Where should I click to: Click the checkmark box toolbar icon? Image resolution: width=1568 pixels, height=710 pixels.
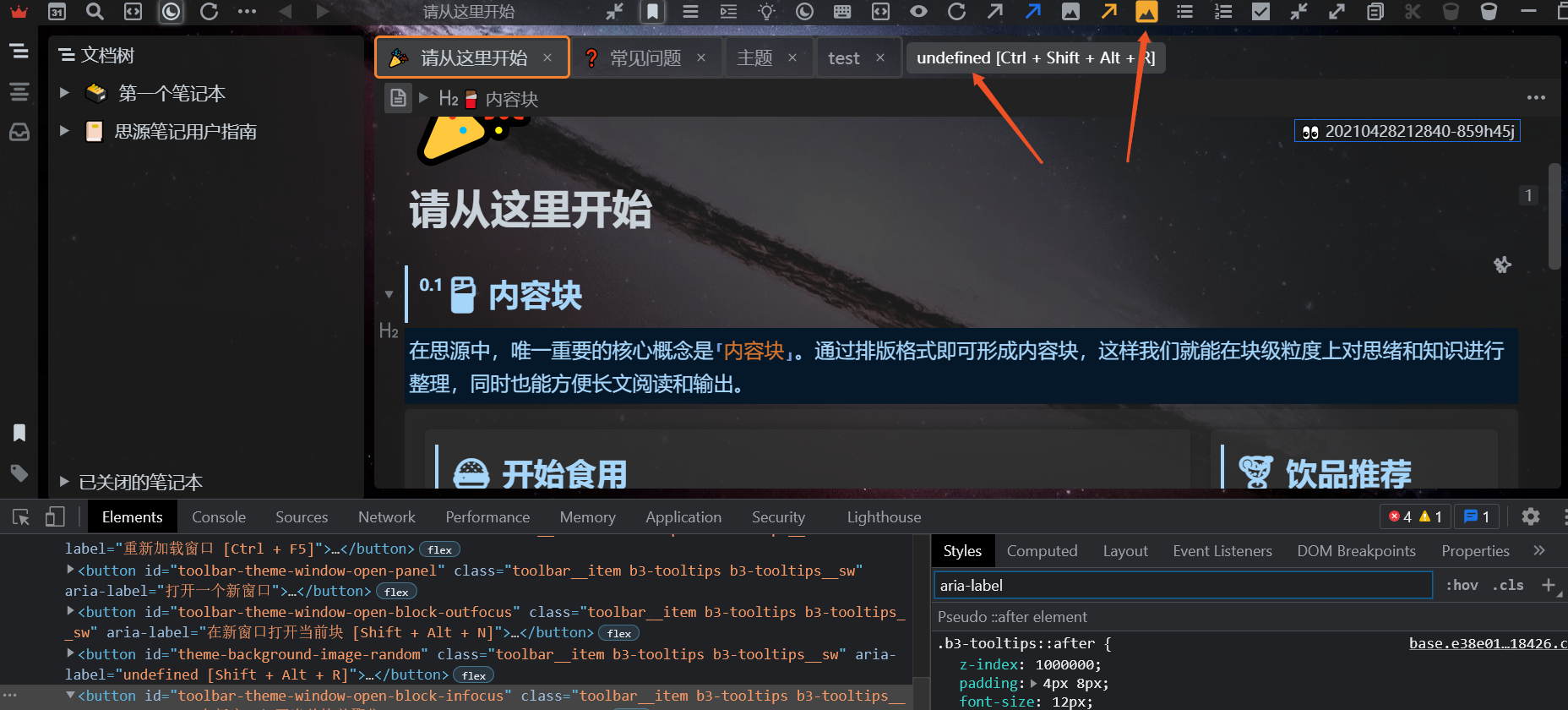[x=1260, y=11]
